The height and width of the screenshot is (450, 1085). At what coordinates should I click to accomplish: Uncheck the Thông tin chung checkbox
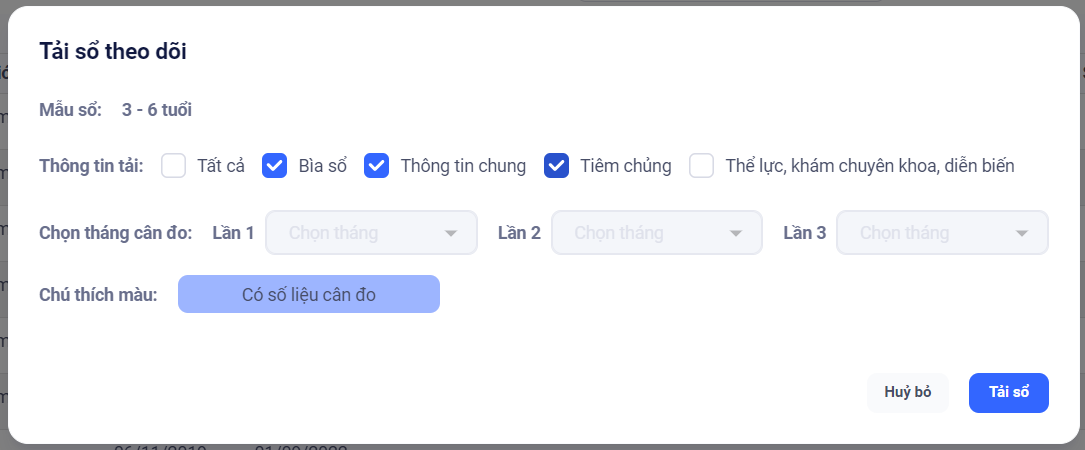pyautogui.click(x=377, y=166)
